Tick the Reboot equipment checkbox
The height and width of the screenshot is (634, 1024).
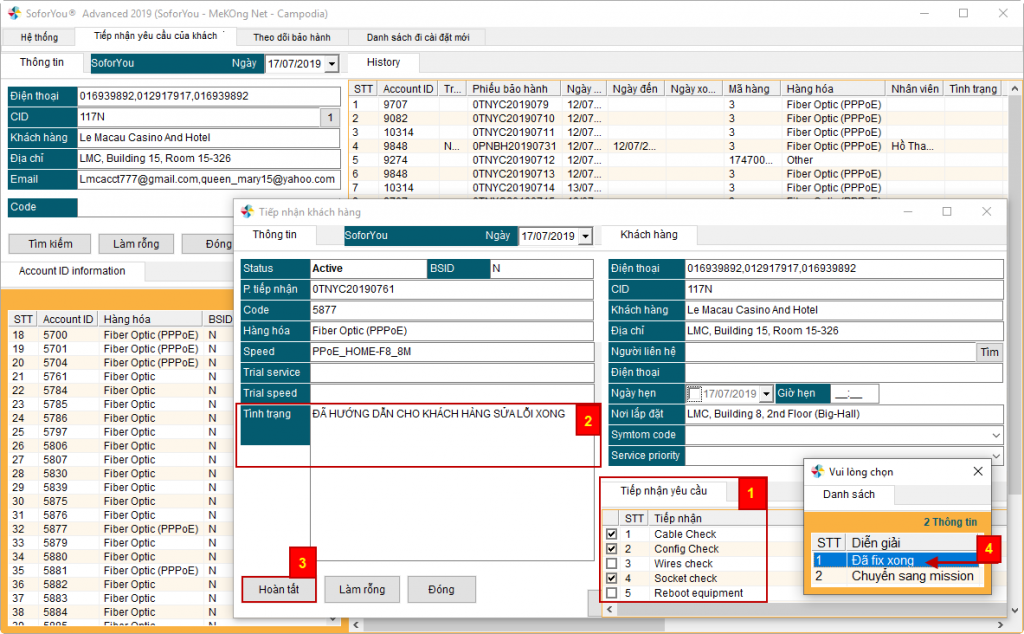pyautogui.click(x=612, y=593)
